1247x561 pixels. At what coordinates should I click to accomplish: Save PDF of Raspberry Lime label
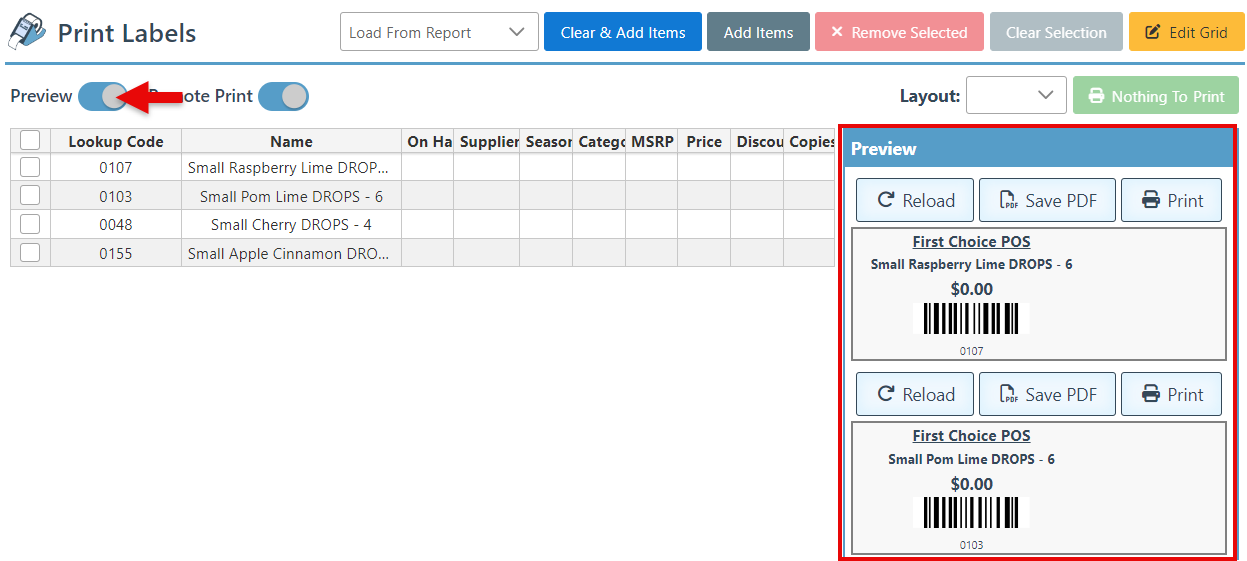click(x=1047, y=200)
